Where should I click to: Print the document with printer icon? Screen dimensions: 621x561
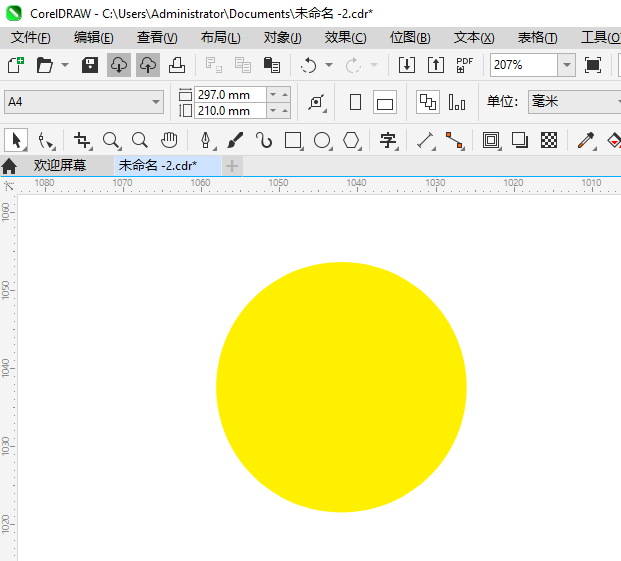click(x=177, y=65)
